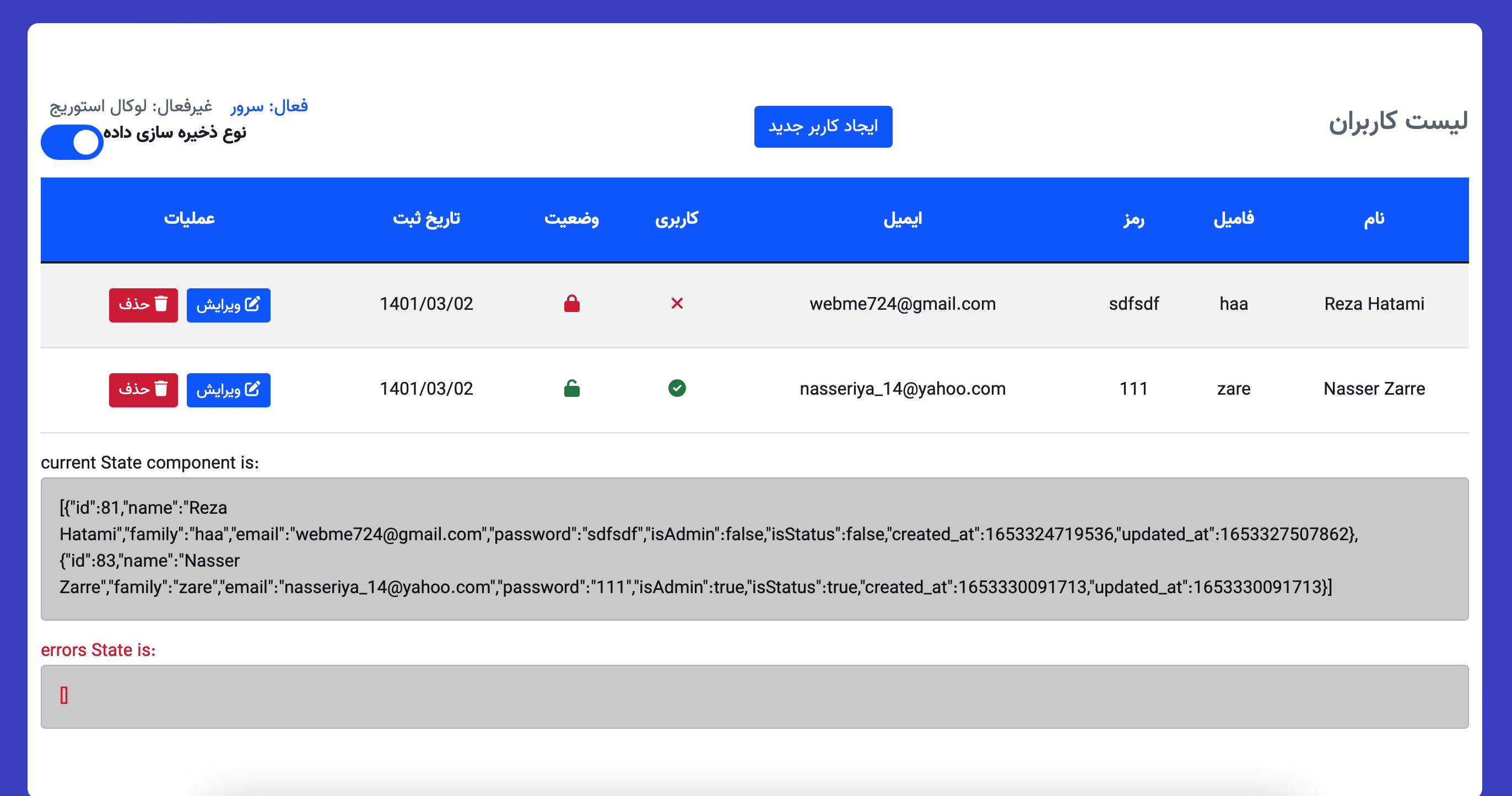Click red X admin icon in first row

[677, 304]
